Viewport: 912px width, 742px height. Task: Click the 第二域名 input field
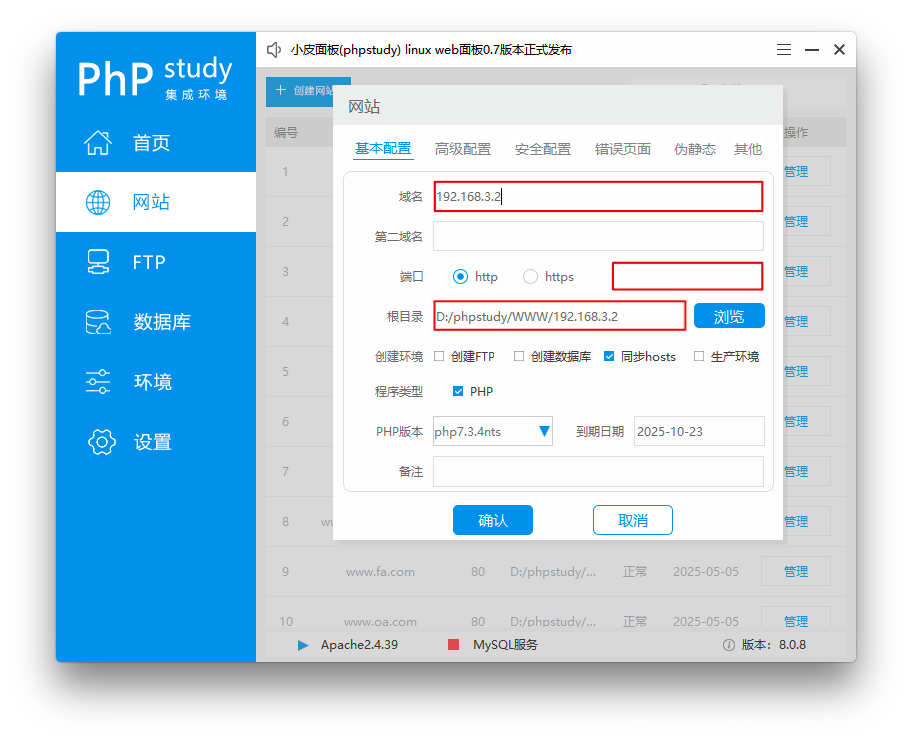pos(598,236)
